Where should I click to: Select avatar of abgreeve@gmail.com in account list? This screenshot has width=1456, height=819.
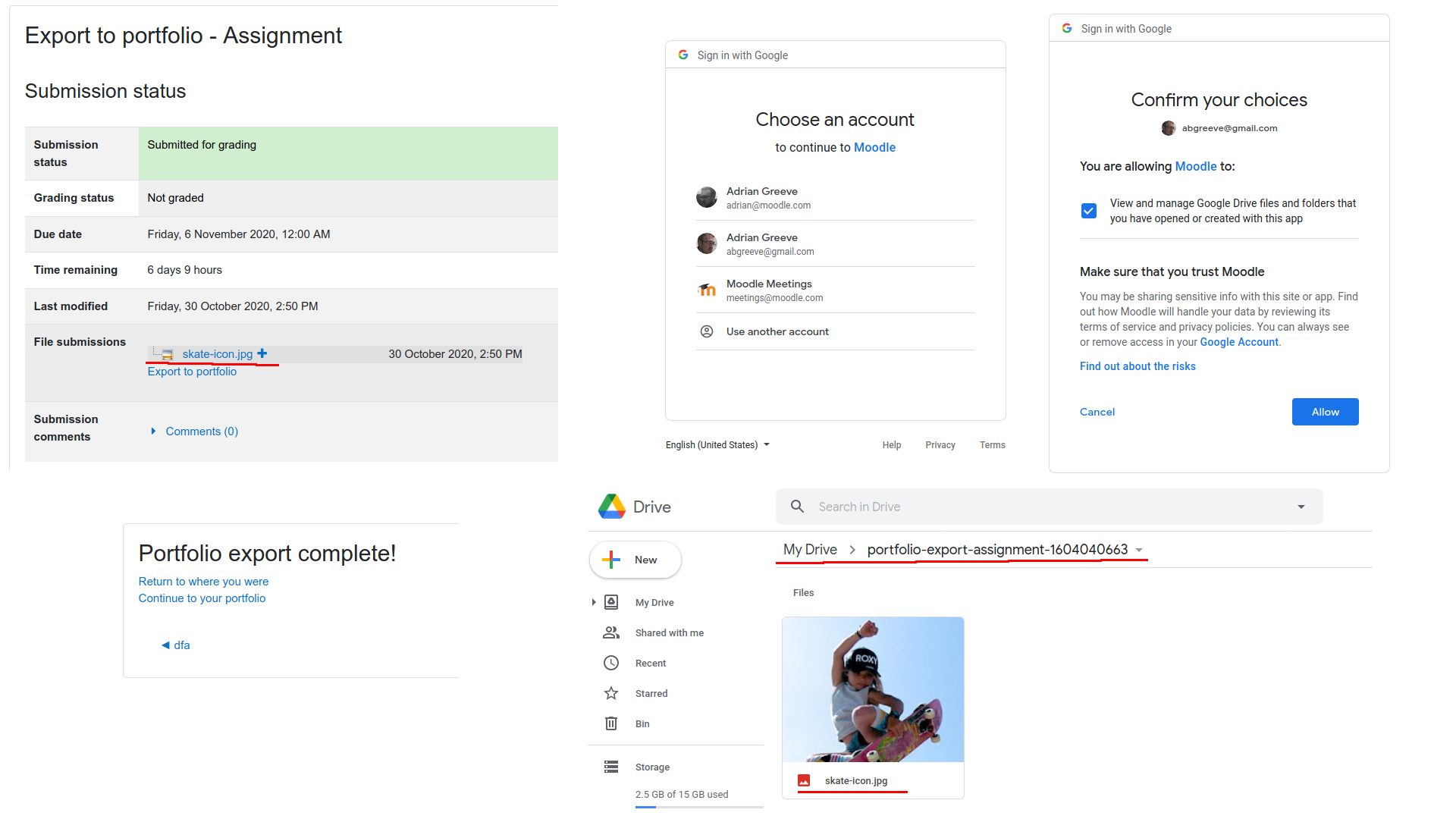click(x=707, y=243)
